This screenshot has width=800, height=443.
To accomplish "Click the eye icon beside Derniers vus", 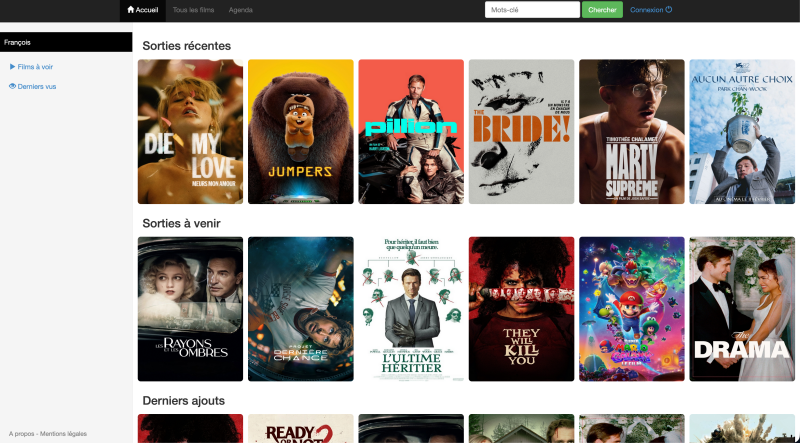I will coord(12,86).
